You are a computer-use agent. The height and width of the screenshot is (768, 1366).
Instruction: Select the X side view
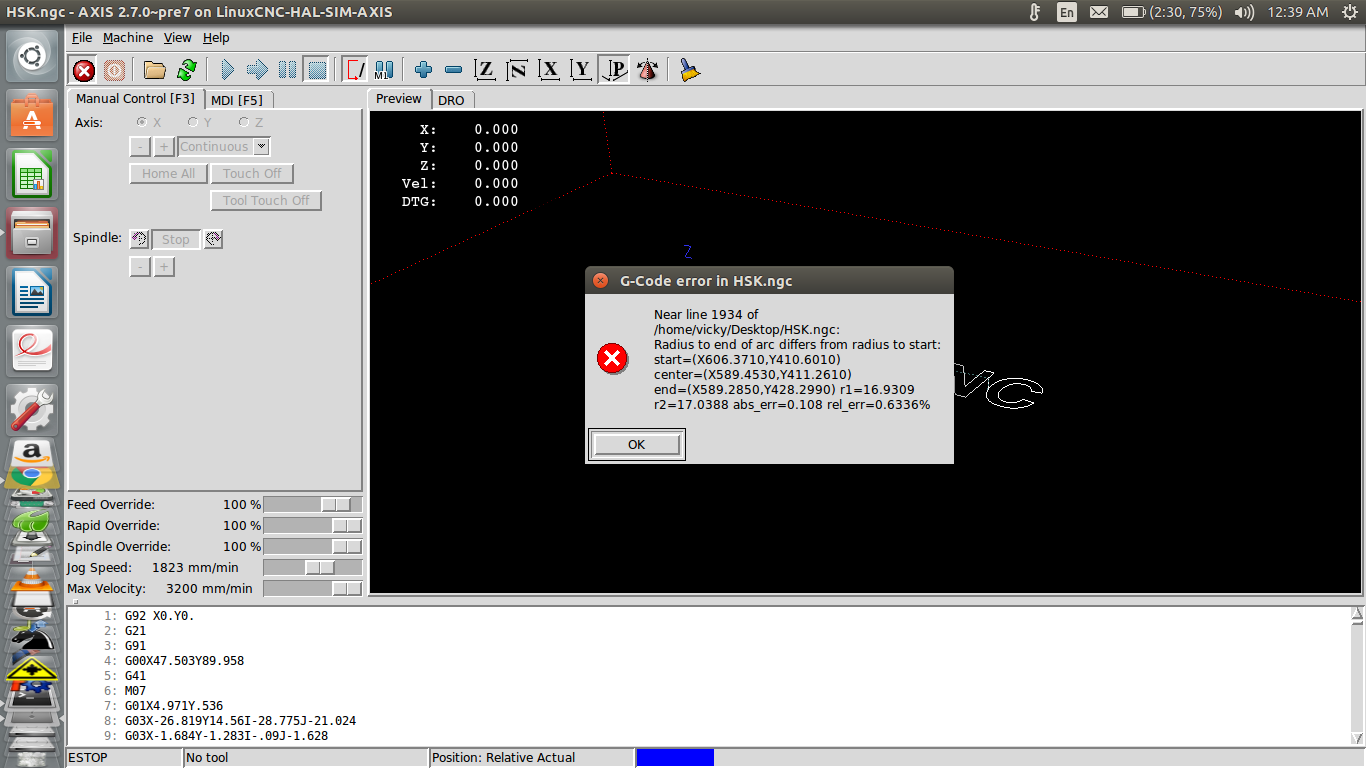point(549,70)
